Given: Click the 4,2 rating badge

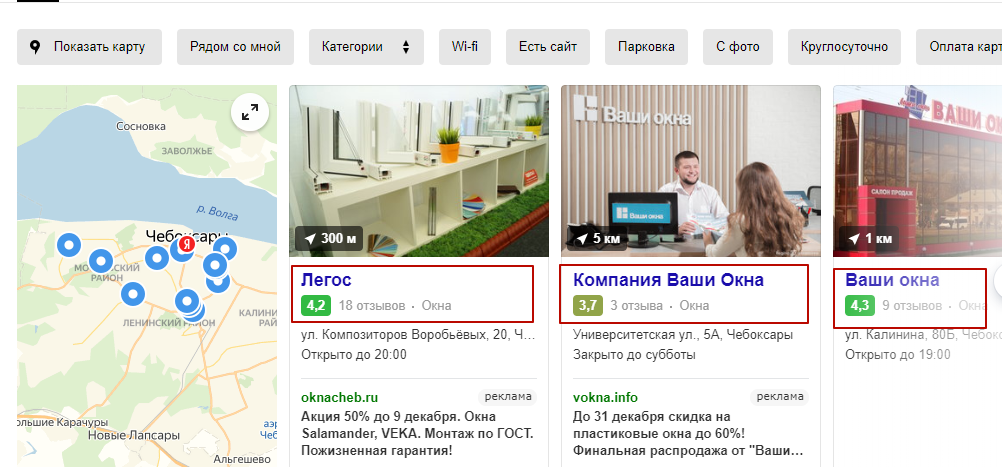Looking at the screenshot, I should (x=316, y=305).
